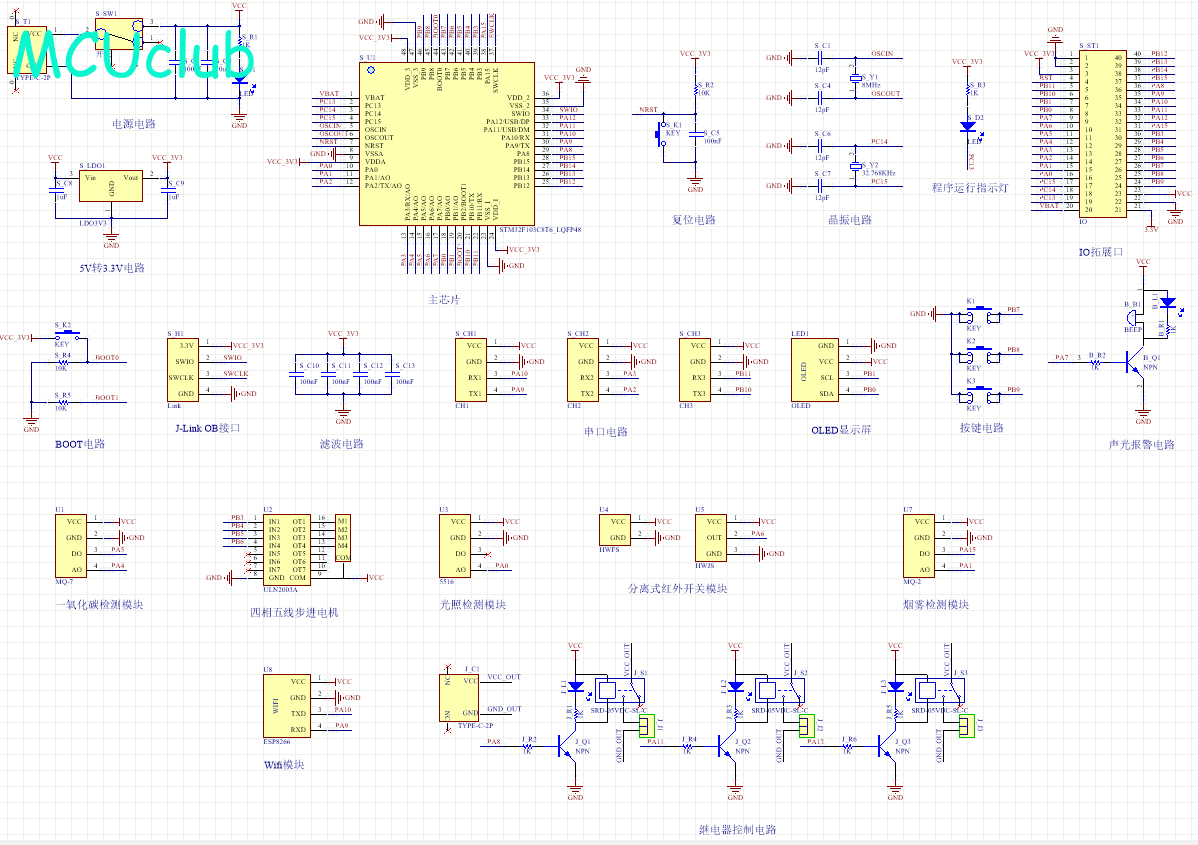Select the J_S1 SRD-05VDC relay

(620, 691)
